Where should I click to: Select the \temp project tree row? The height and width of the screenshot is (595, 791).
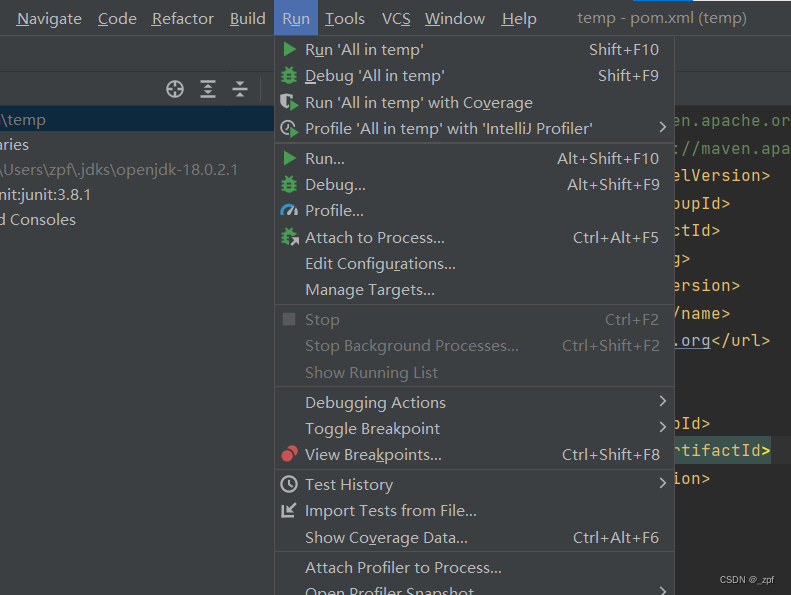[x=137, y=120]
